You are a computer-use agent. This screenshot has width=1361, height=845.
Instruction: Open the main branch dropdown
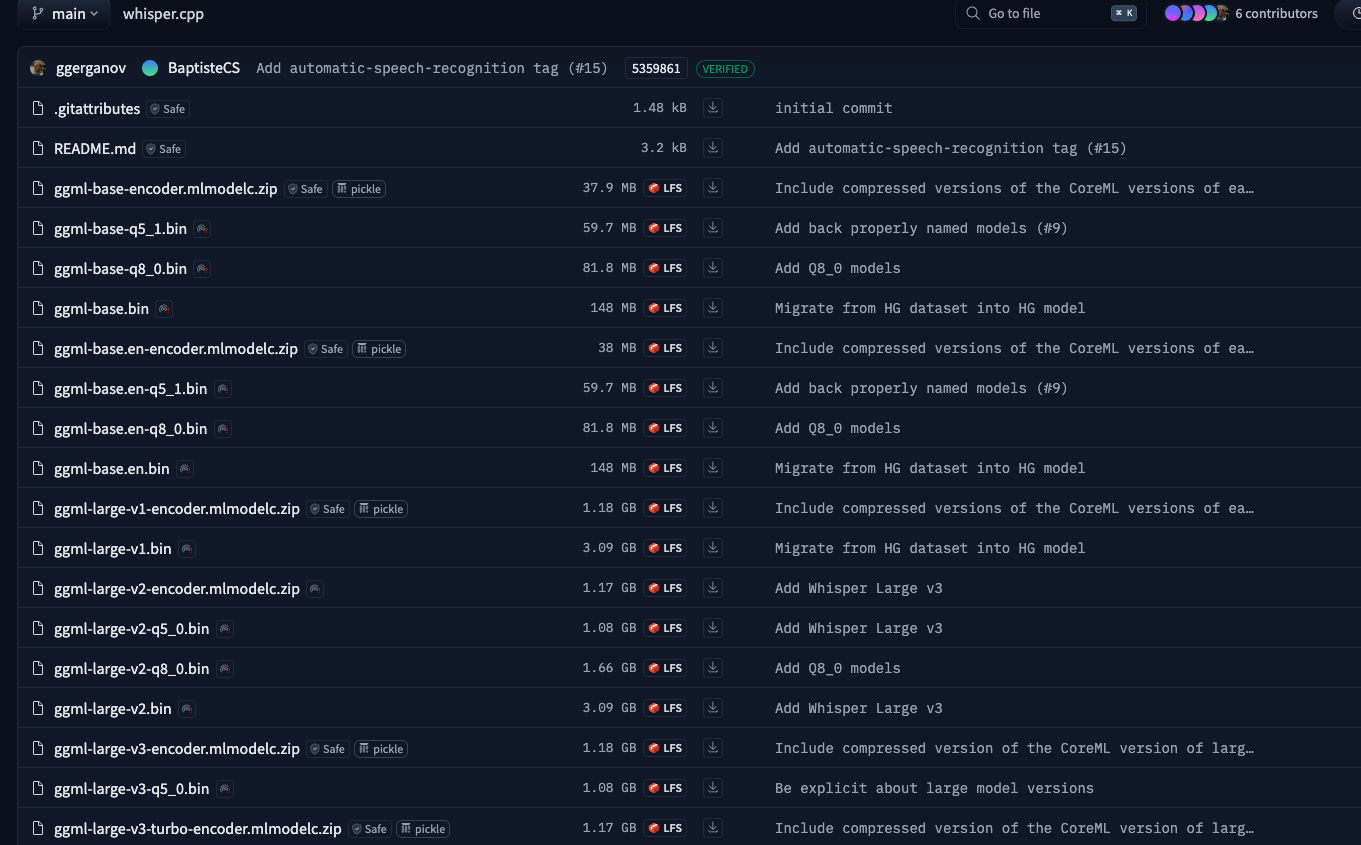click(65, 14)
